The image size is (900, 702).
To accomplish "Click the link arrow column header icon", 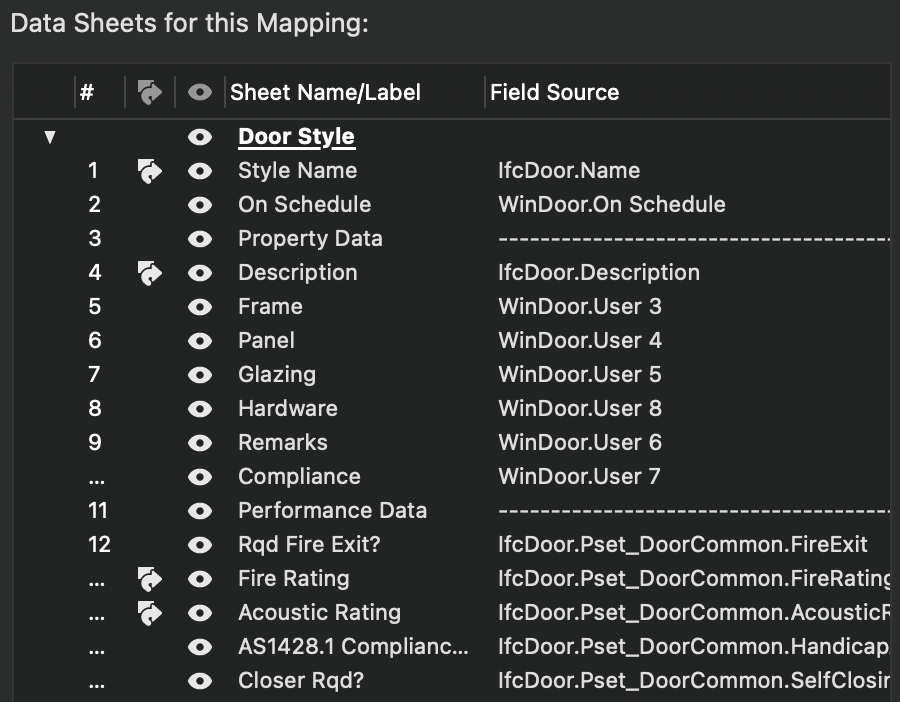I will click(149, 93).
